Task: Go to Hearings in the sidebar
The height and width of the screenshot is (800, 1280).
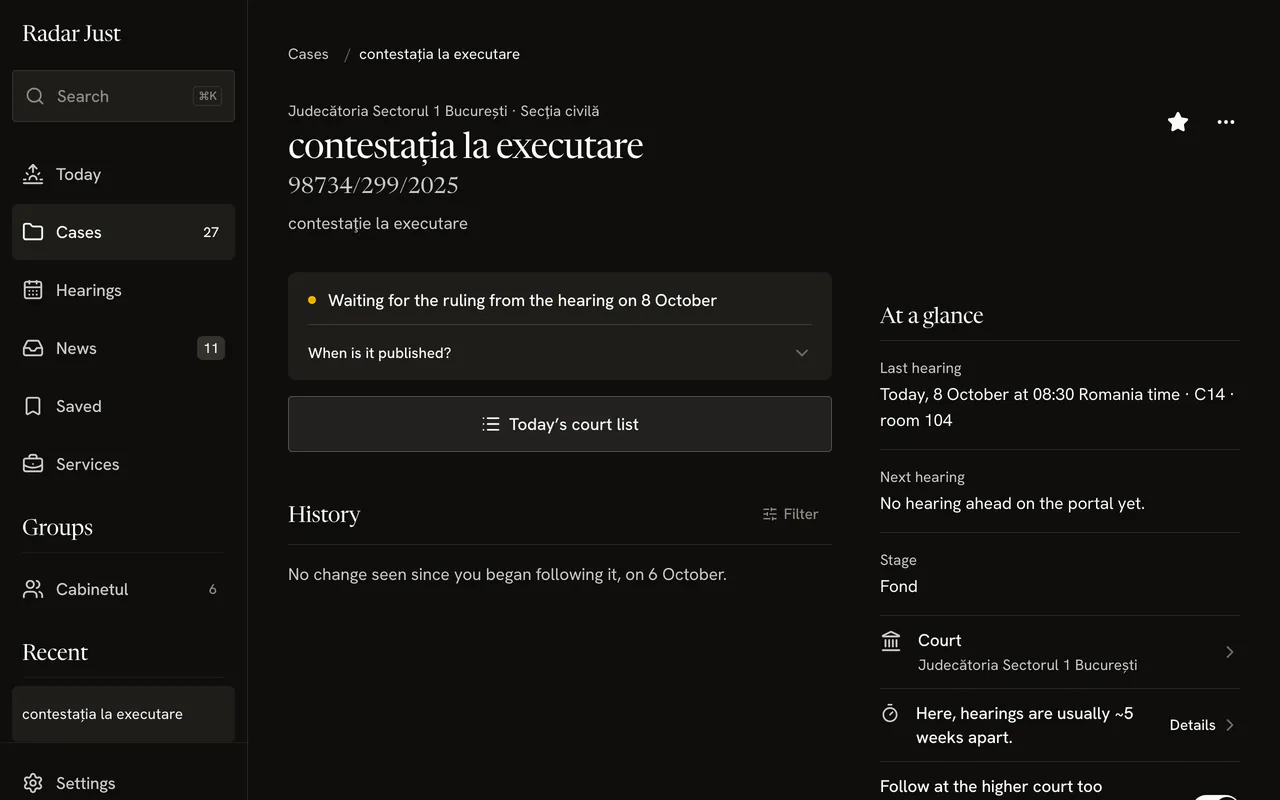Action: (123, 290)
